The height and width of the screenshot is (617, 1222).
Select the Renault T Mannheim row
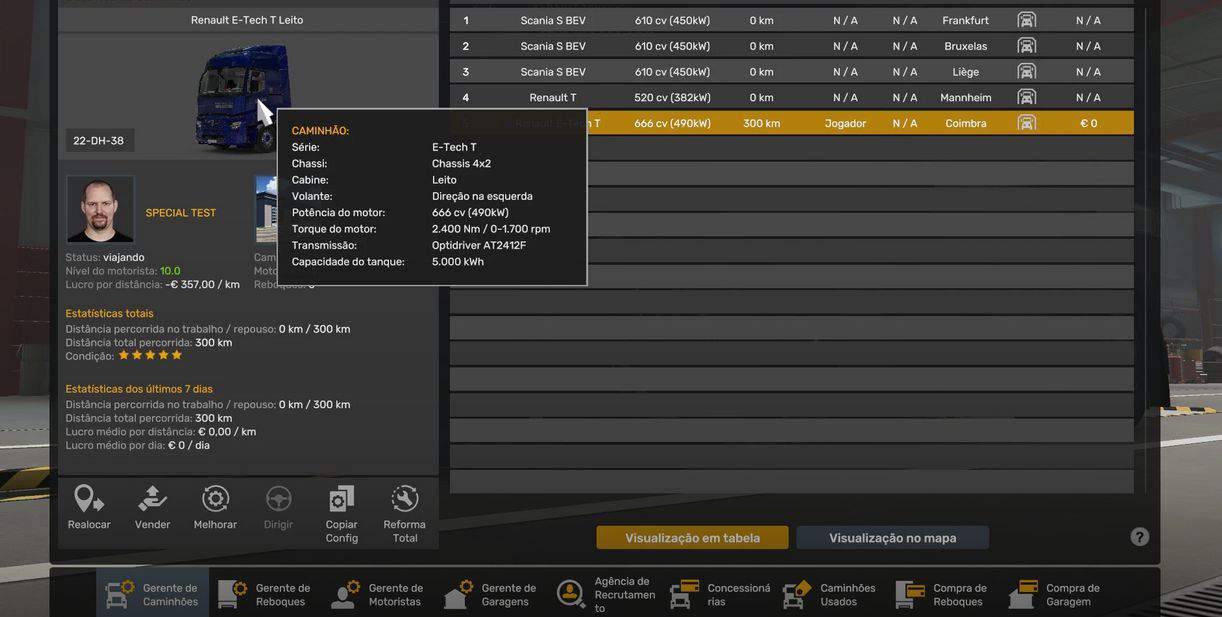[x=790, y=98]
